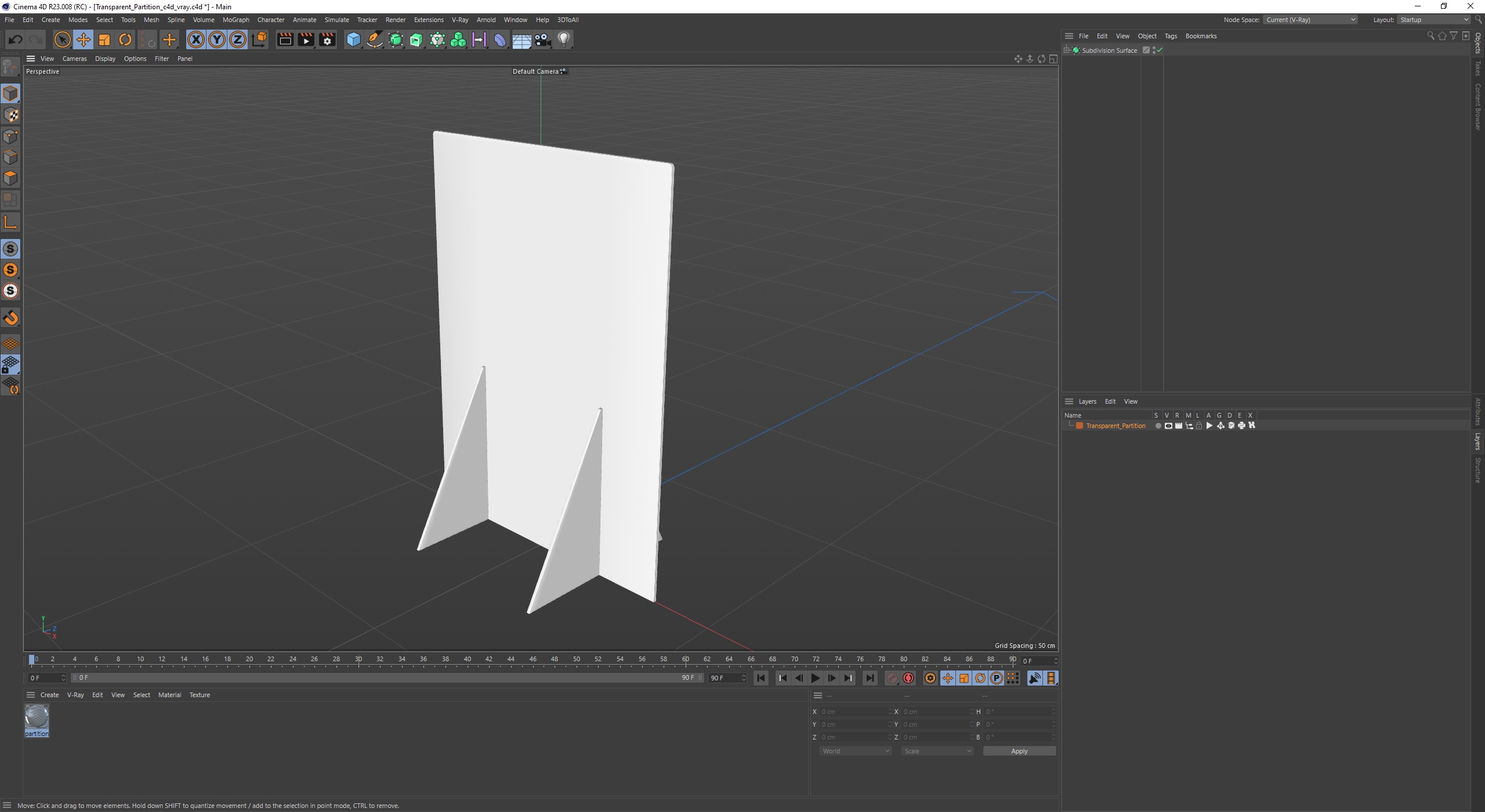Click frame 30 on the timeline ruler
Viewport: 1485px width, 812px height.
tap(358, 659)
